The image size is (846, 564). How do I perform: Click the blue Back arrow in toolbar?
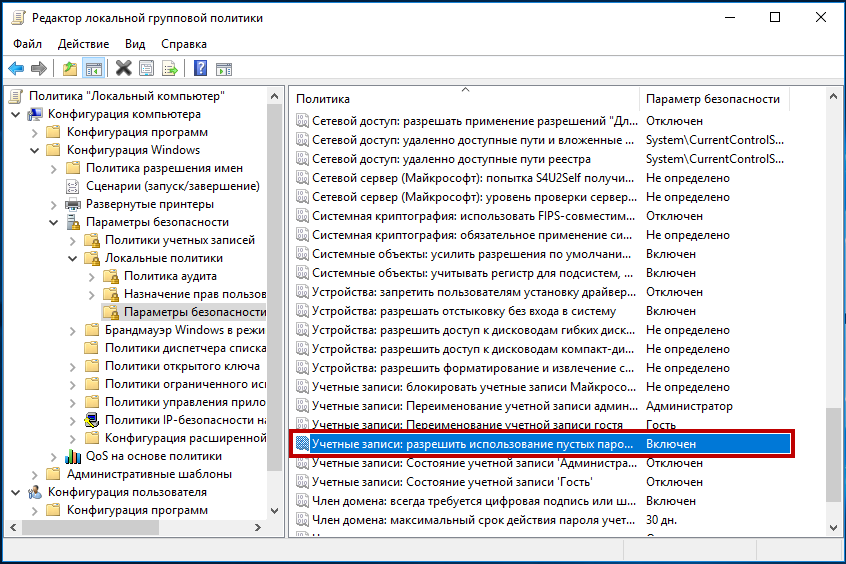[x=16, y=69]
